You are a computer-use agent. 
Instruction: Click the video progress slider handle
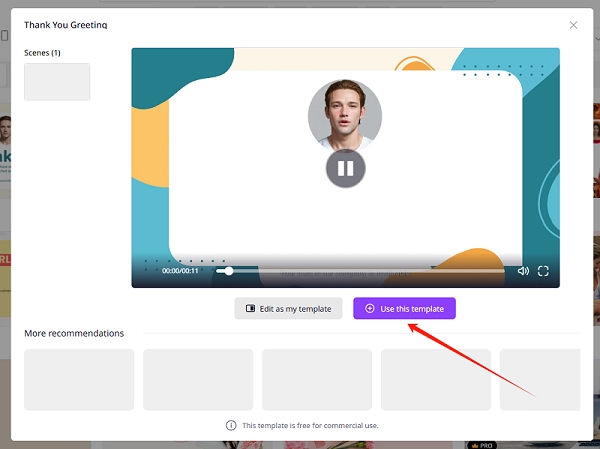(229, 271)
